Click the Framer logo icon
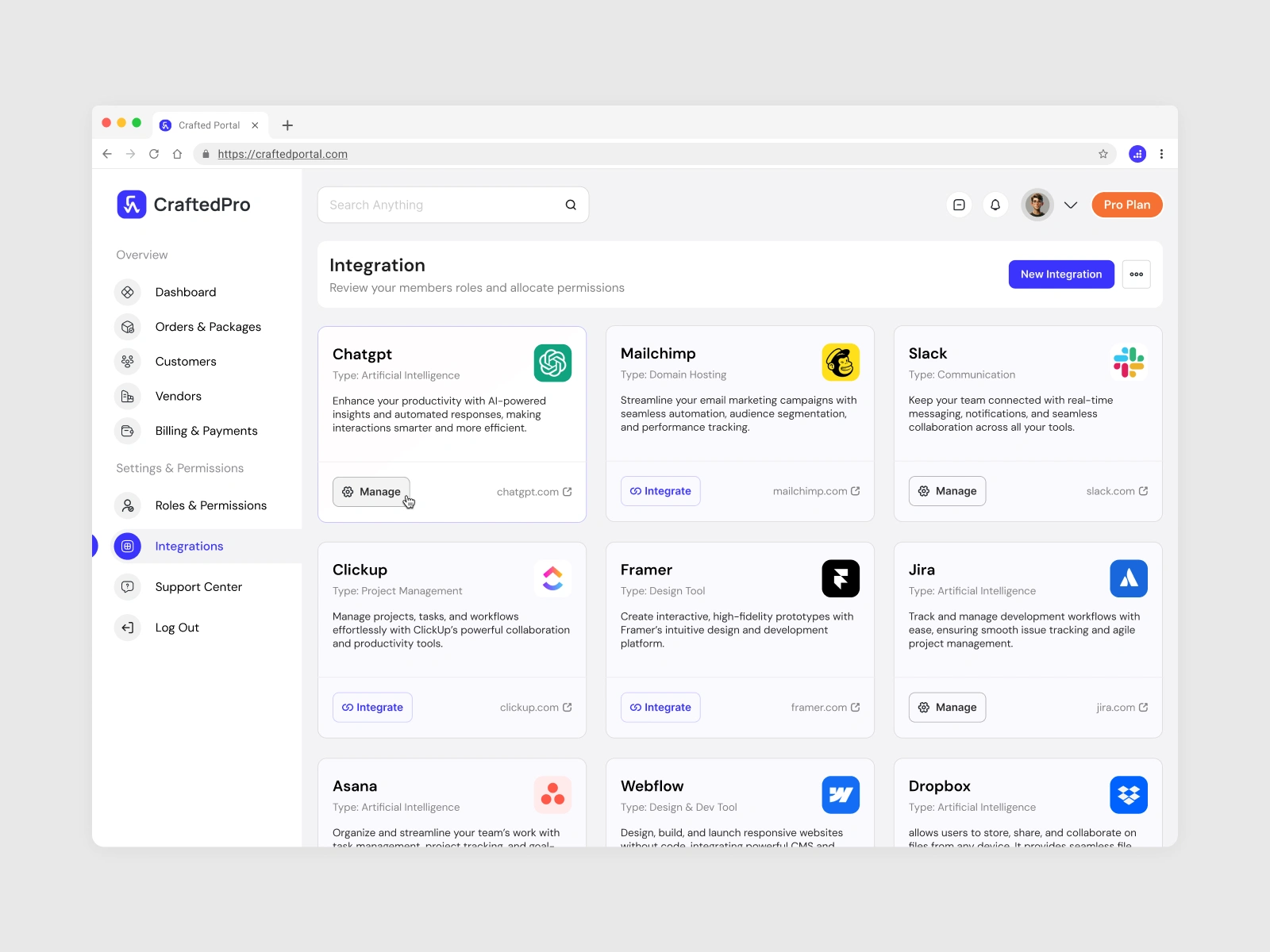The image size is (1270, 952). [x=841, y=578]
